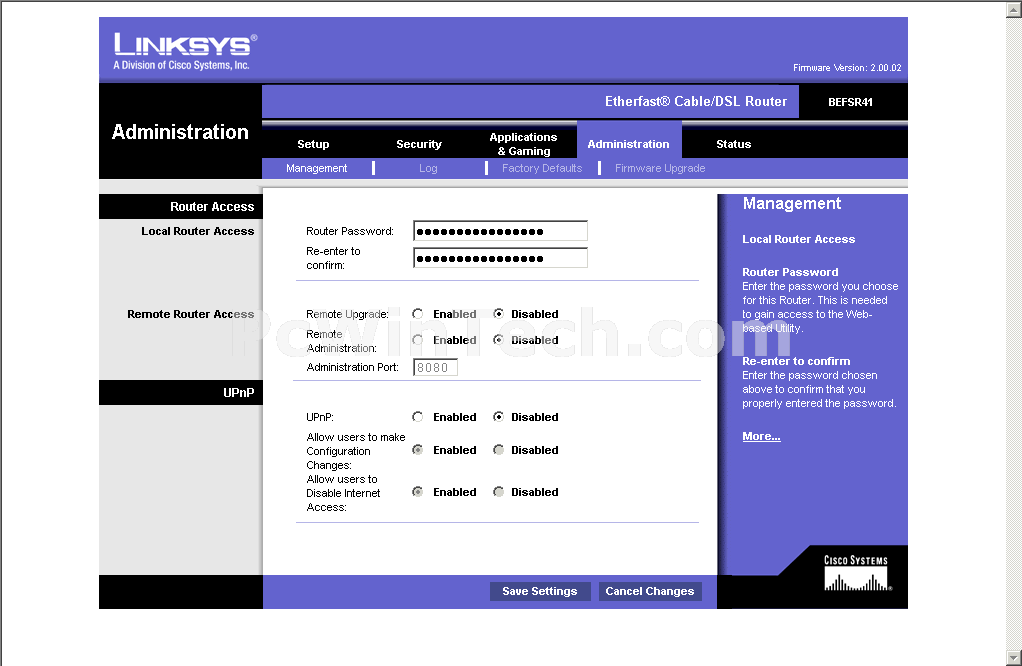Select Disabled for Disable Internet Access
The width and height of the screenshot is (1022, 666).
click(x=499, y=491)
